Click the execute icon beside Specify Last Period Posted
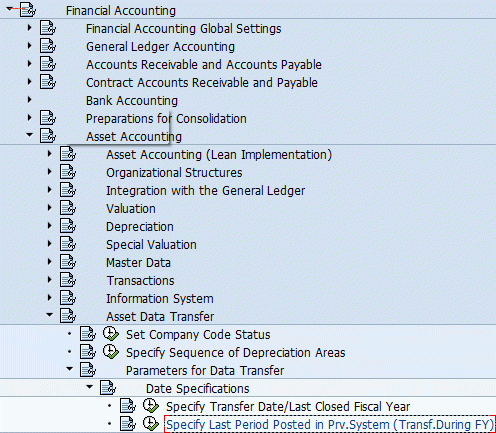The image size is (496, 433). pyautogui.click(x=151, y=424)
